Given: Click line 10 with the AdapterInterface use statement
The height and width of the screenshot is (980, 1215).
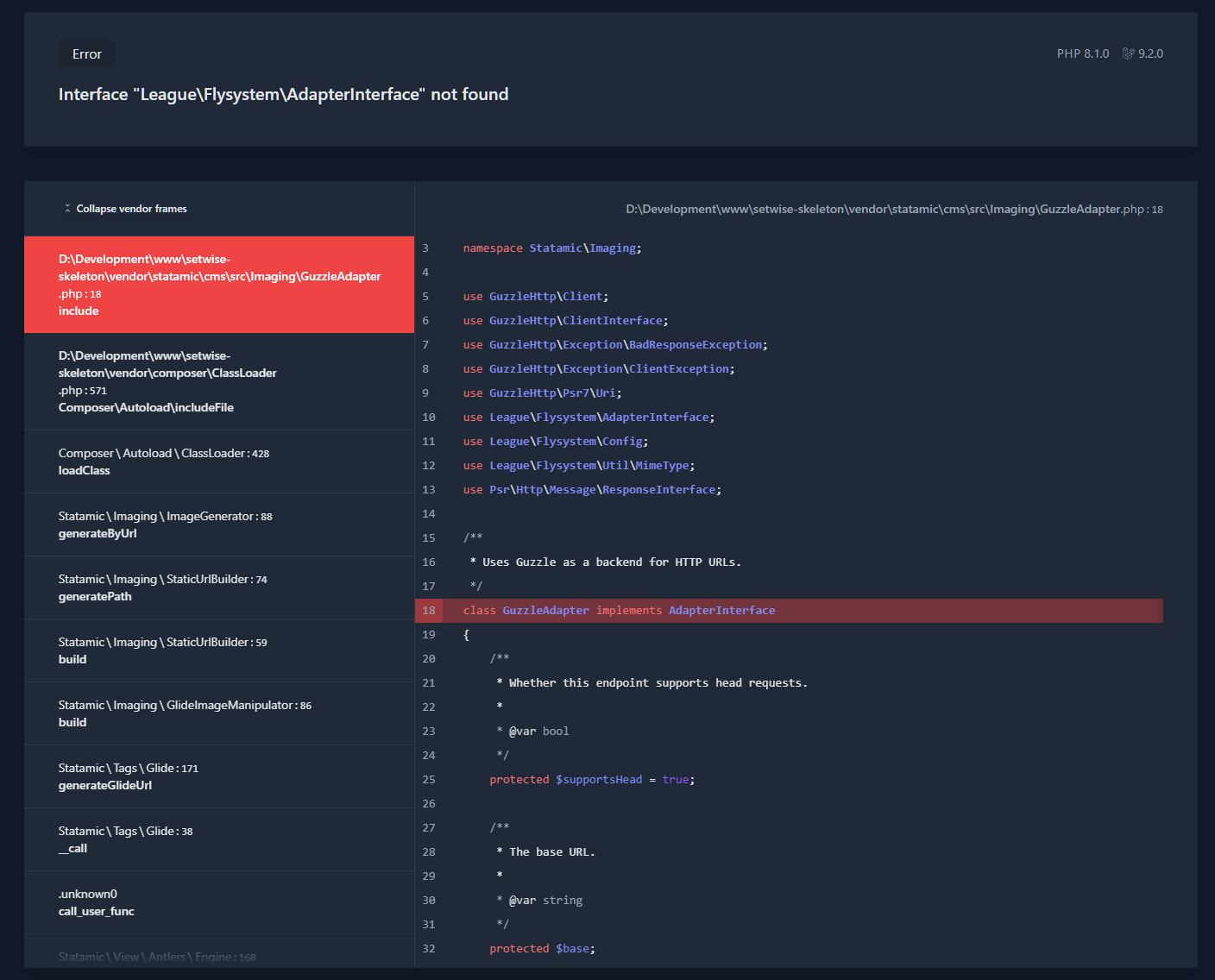Looking at the screenshot, I should click(601, 417).
